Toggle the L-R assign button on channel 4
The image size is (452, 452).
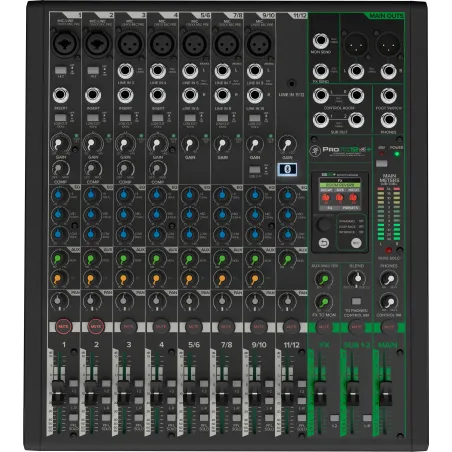[171, 400]
